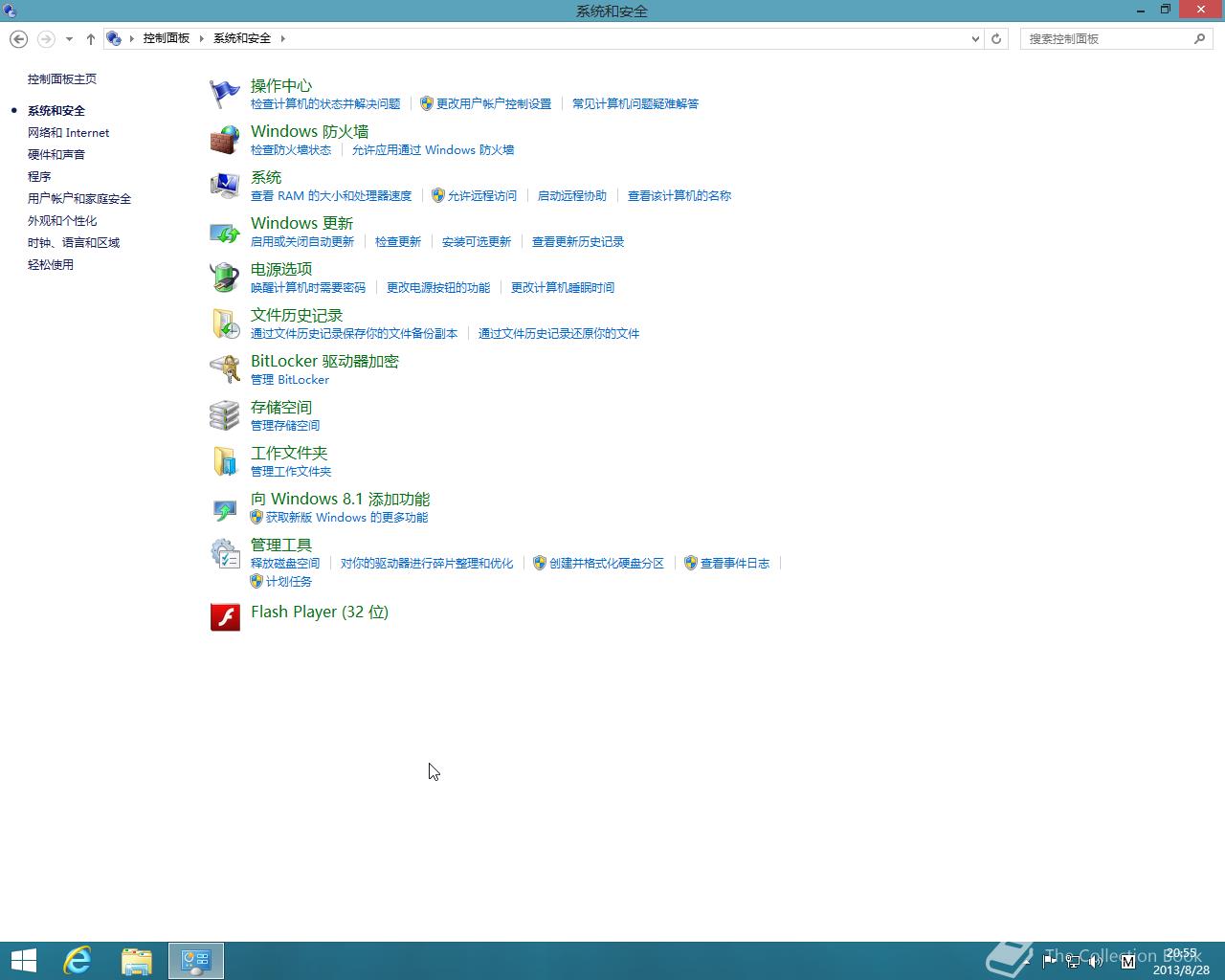Click the control panel icon in address bar
This screenshot has height=980, width=1225.
pos(114,38)
